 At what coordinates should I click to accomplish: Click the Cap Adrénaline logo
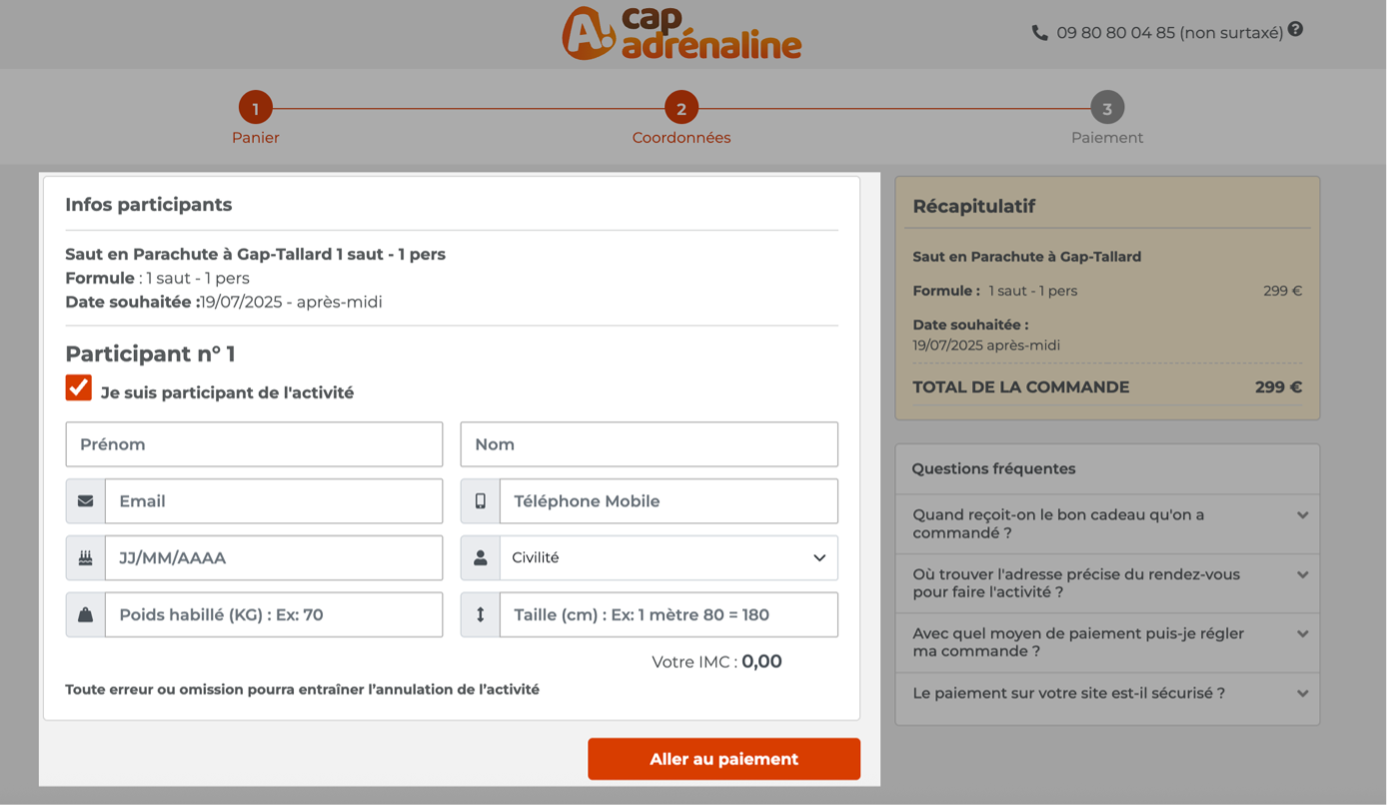click(682, 33)
